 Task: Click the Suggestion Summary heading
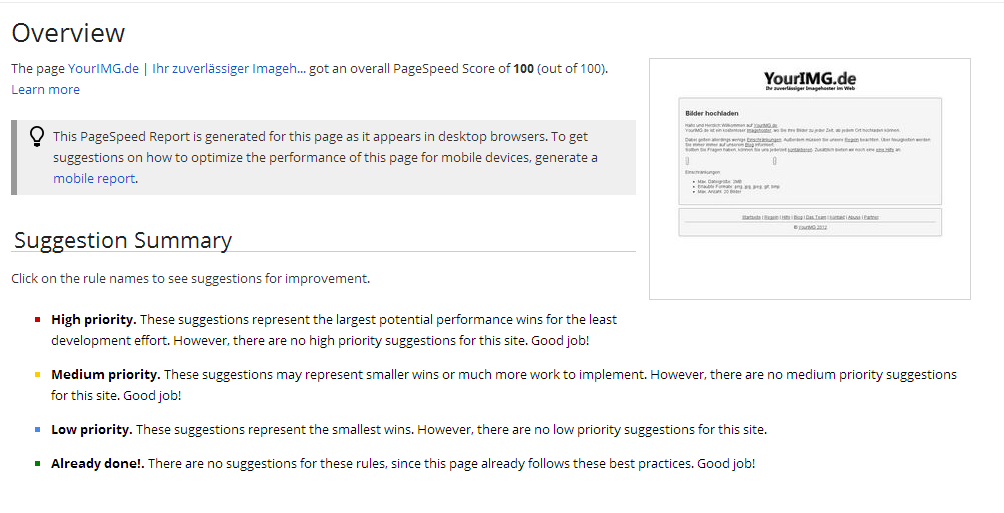click(123, 240)
